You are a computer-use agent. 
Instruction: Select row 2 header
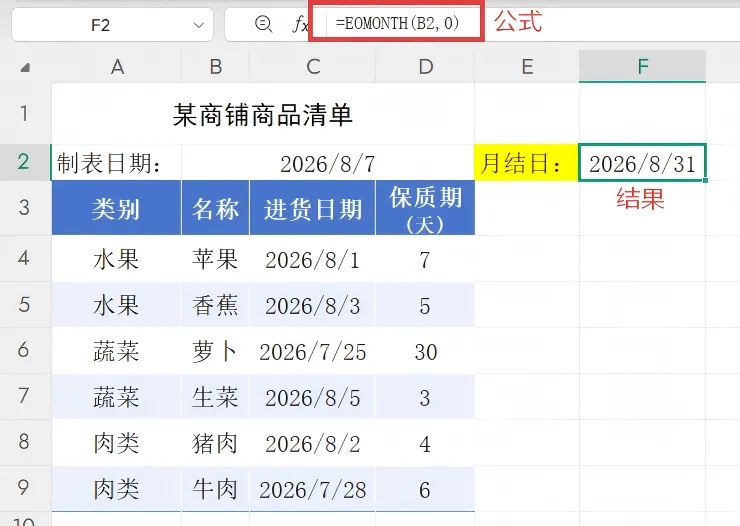[25, 162]
